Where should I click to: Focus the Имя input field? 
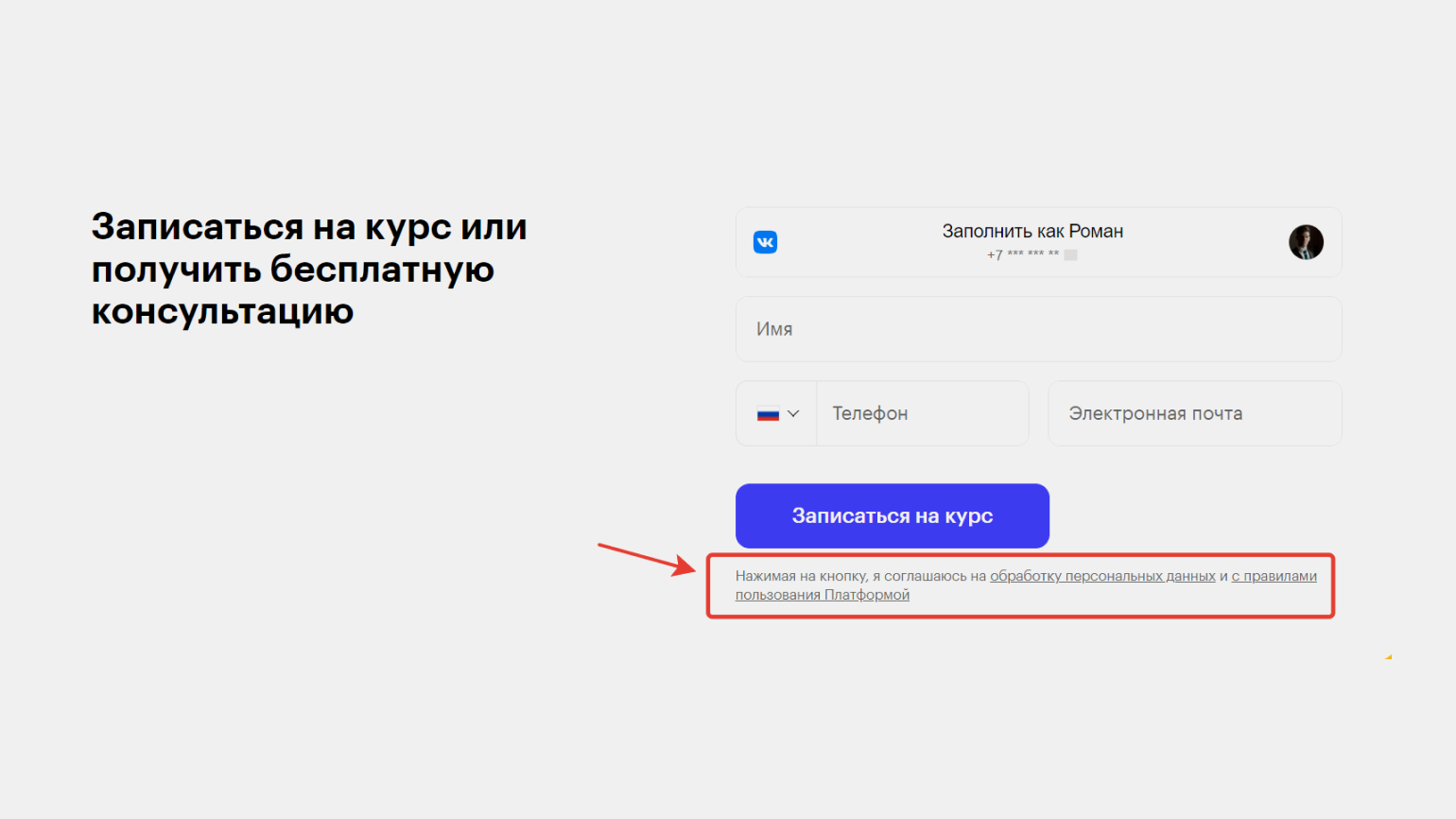pyautogui.click(x=1038, y=329)
